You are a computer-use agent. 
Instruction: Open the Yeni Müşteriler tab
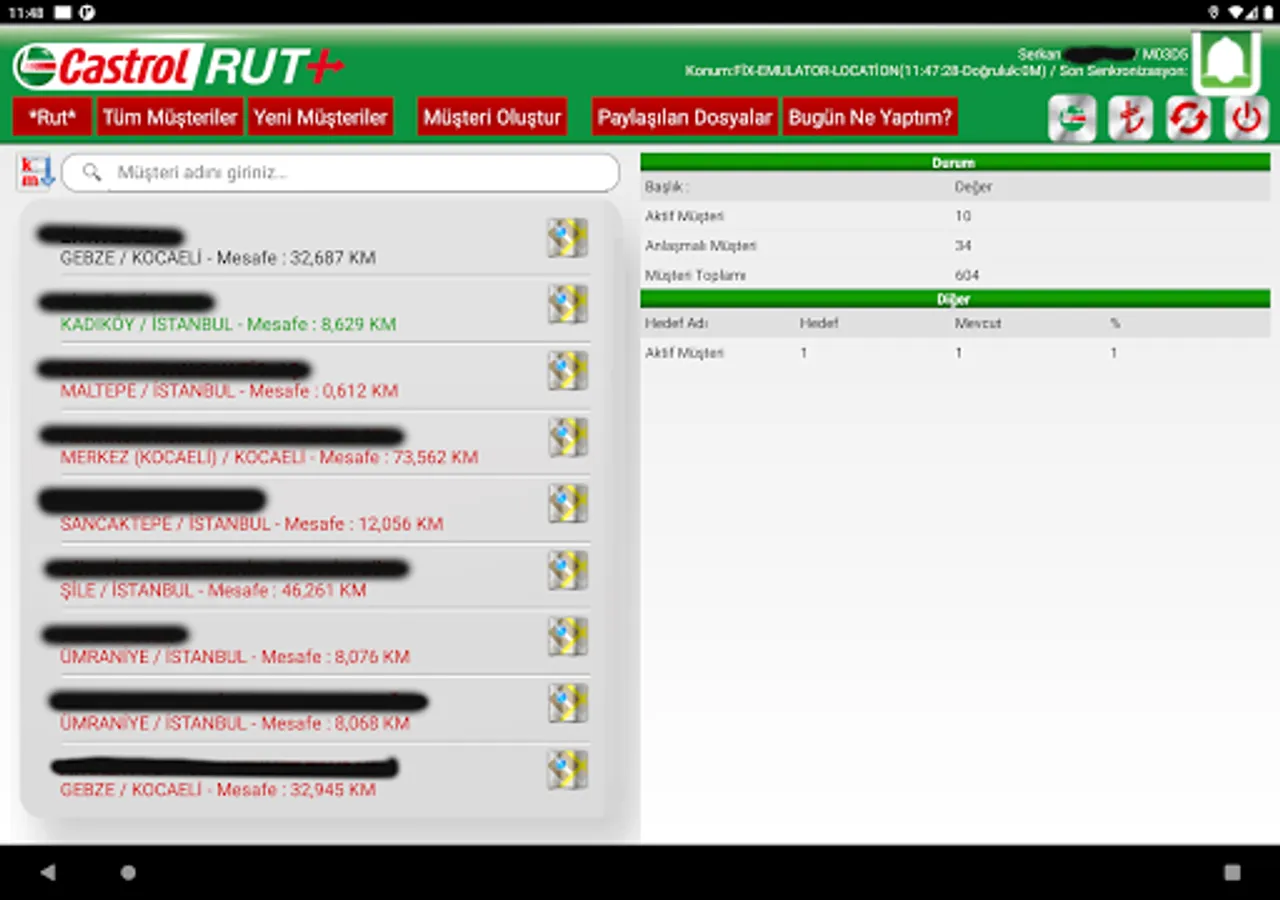320,117
